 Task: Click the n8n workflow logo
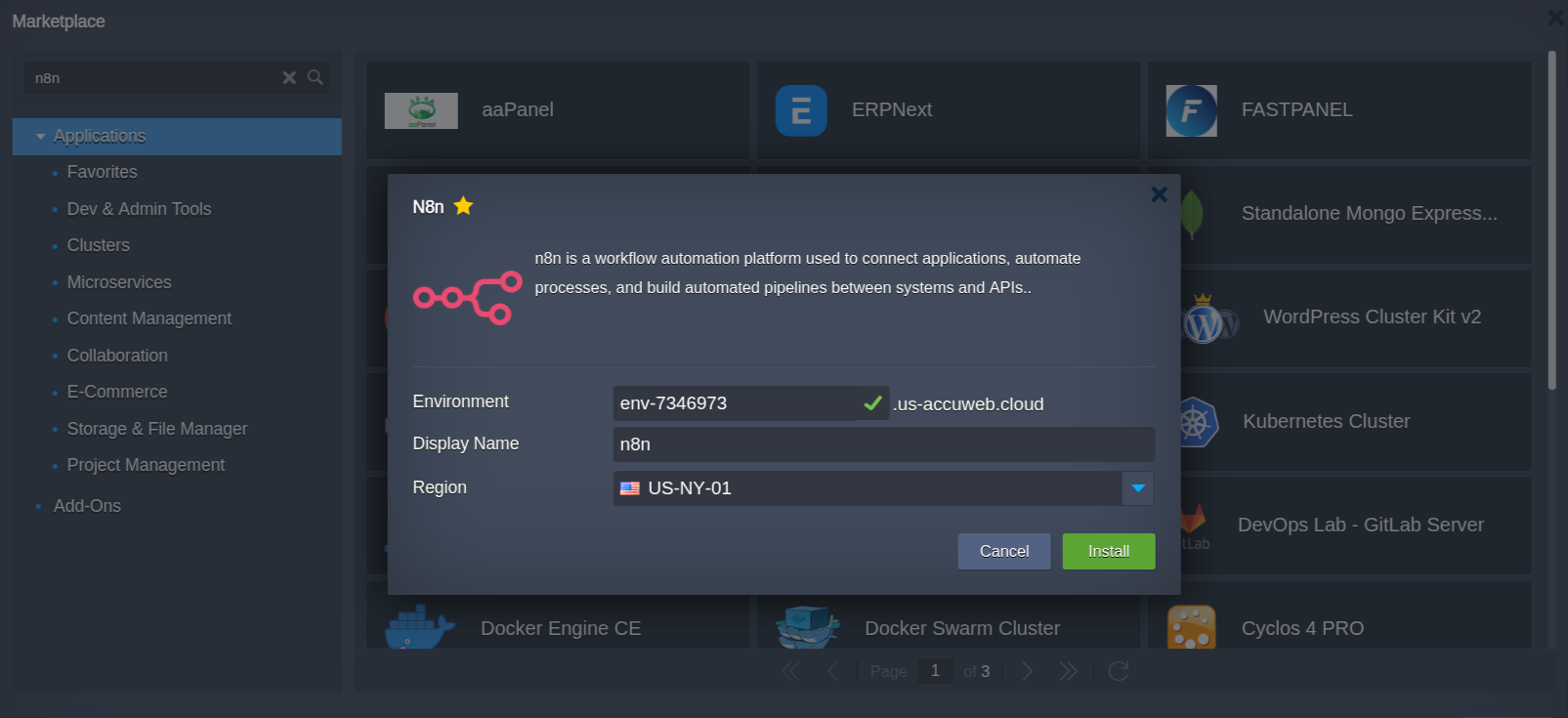(x=467, y=297)
